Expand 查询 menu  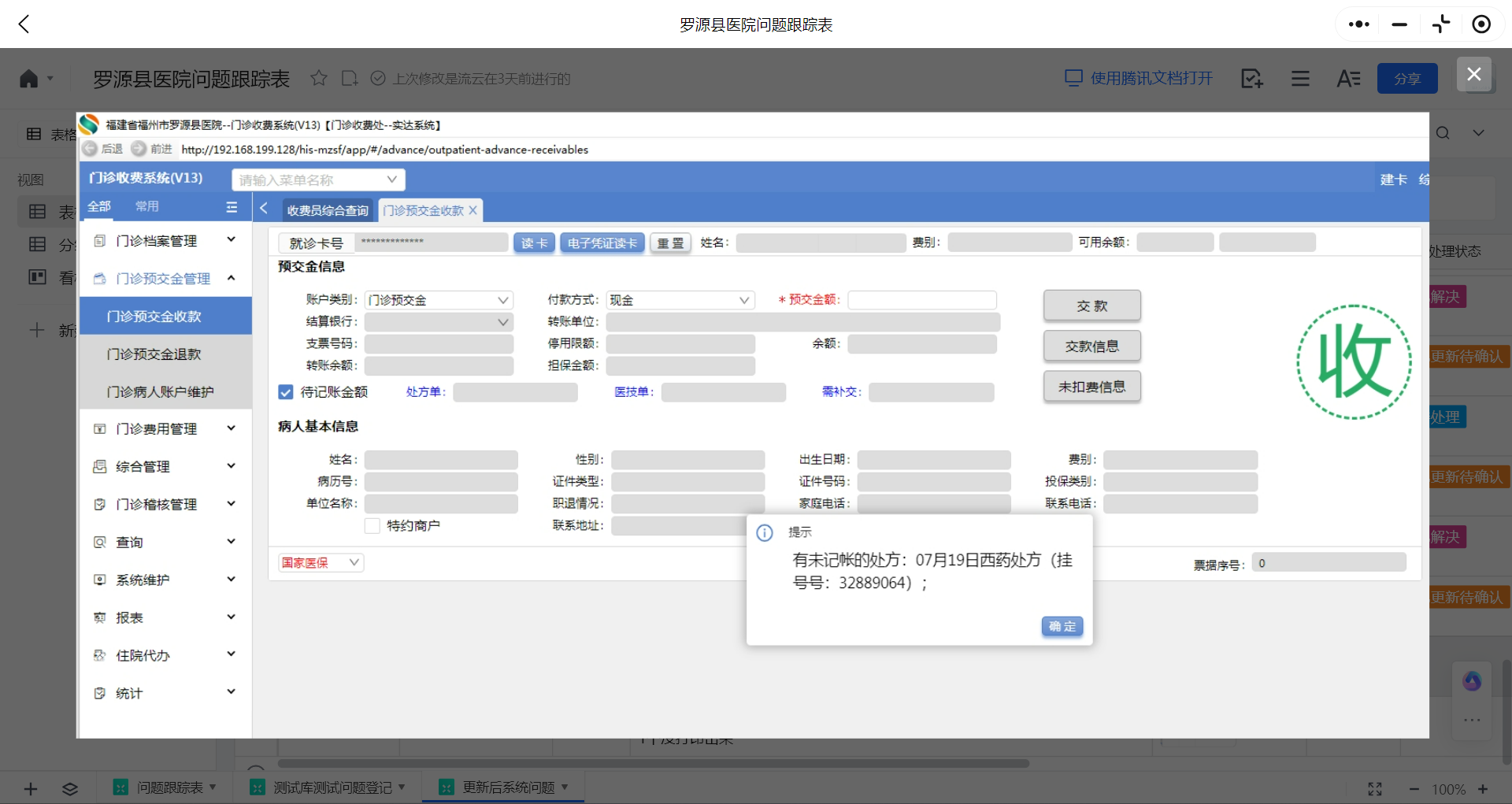point(165,542)
